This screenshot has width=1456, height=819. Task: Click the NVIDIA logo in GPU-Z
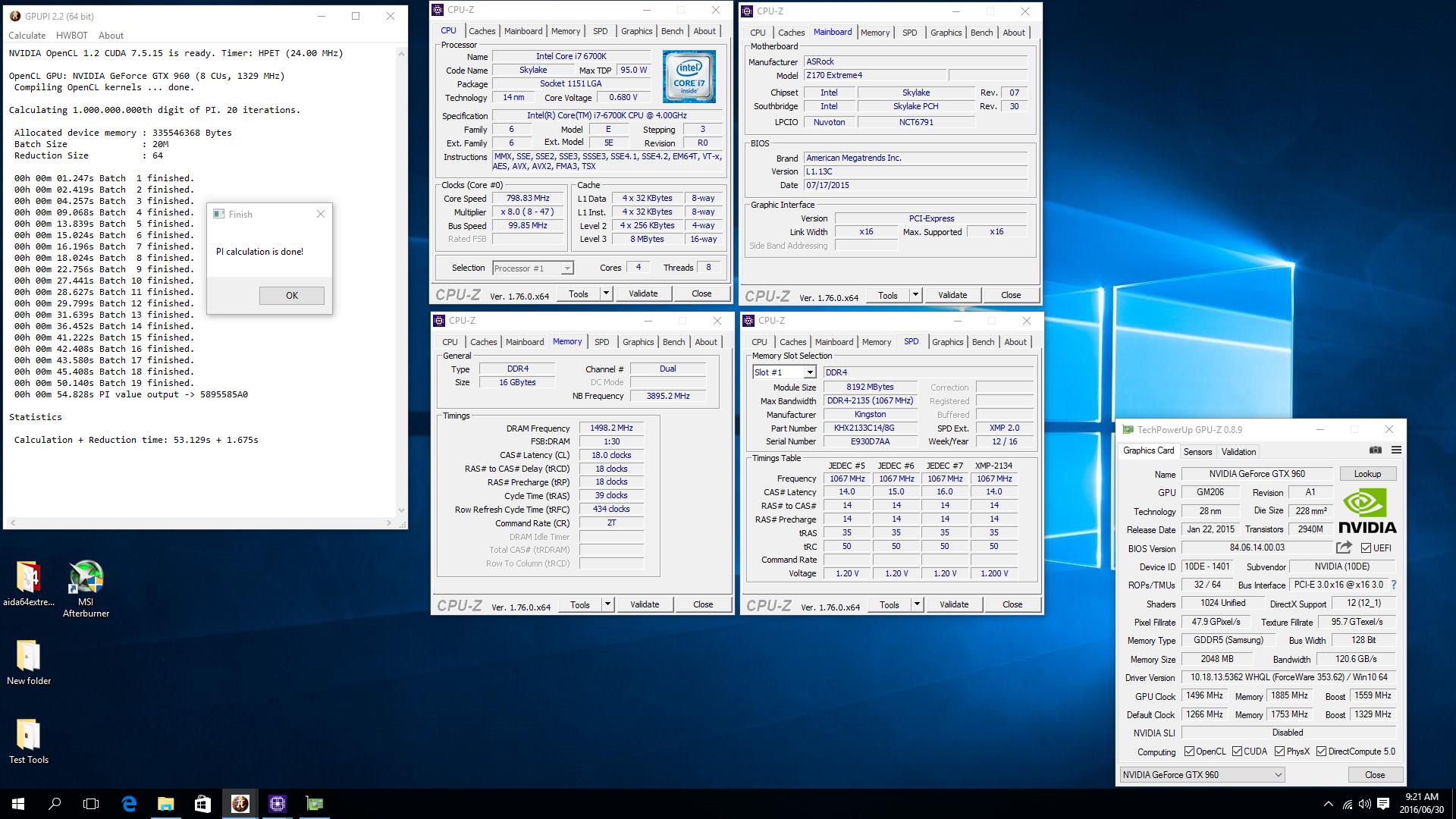point(1367,511)
